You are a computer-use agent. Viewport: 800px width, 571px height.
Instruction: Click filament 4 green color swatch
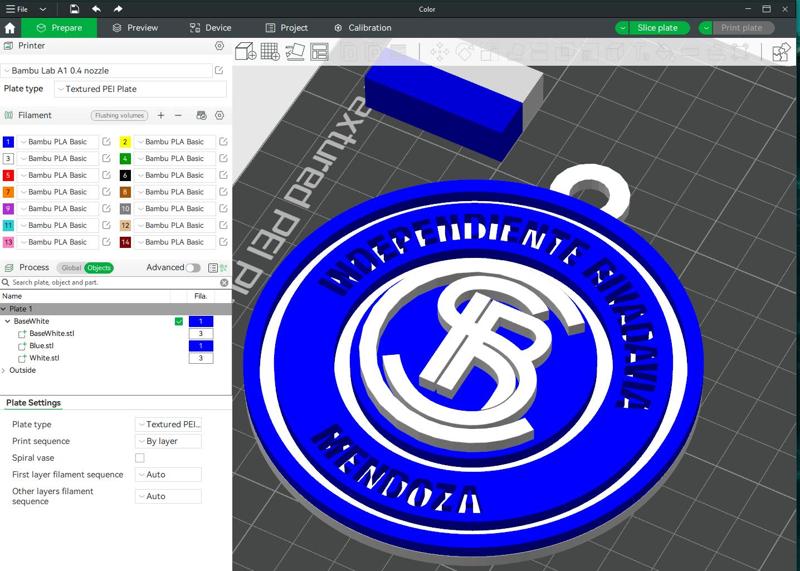click(x=125, y=158)
